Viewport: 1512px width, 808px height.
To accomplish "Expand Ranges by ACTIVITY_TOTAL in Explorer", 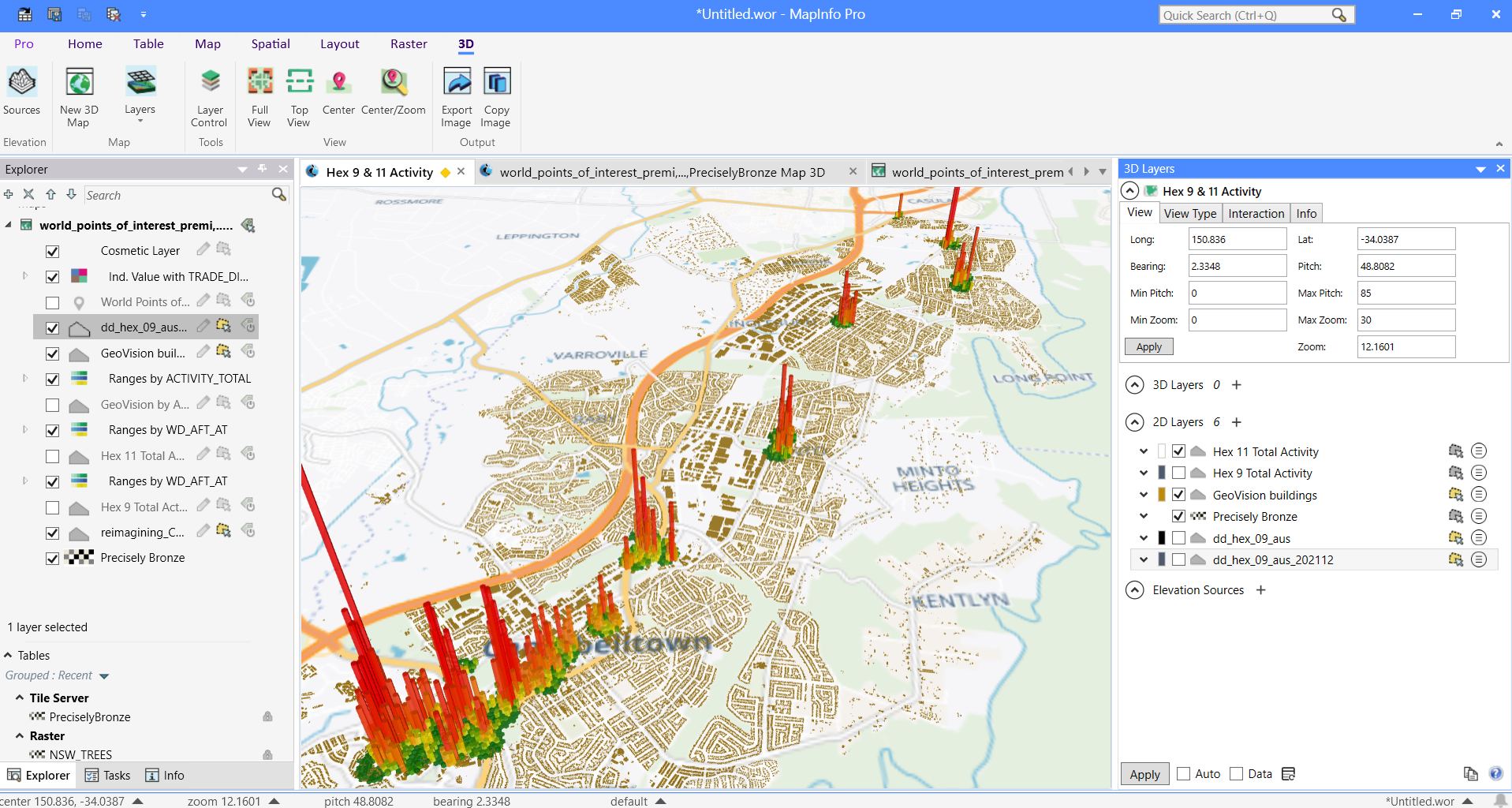I will pyautogui.click(x=24, y=379).
